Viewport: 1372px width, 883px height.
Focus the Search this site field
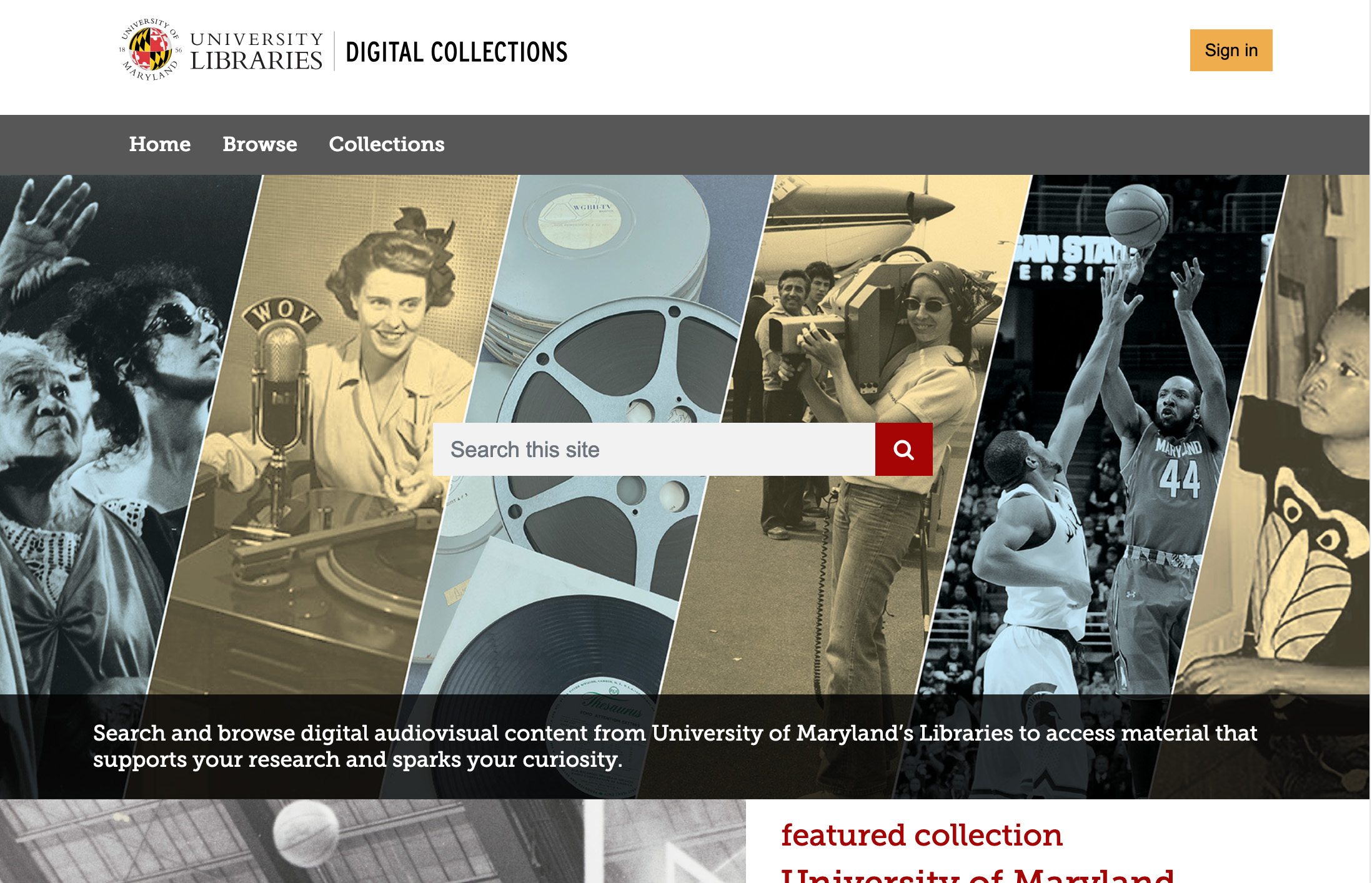(x=654, y=450)
